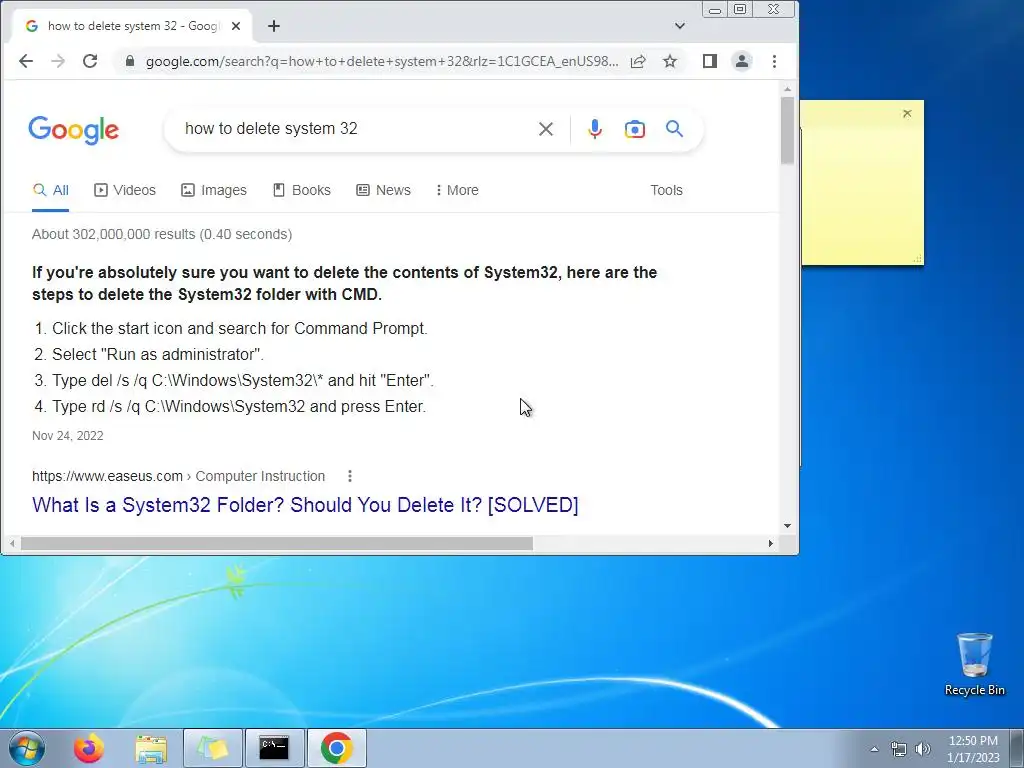Click step 'Select "Run as administrator"'
Image resolution: width=1024 pixels, height=768 pixels.
[158, 354]
